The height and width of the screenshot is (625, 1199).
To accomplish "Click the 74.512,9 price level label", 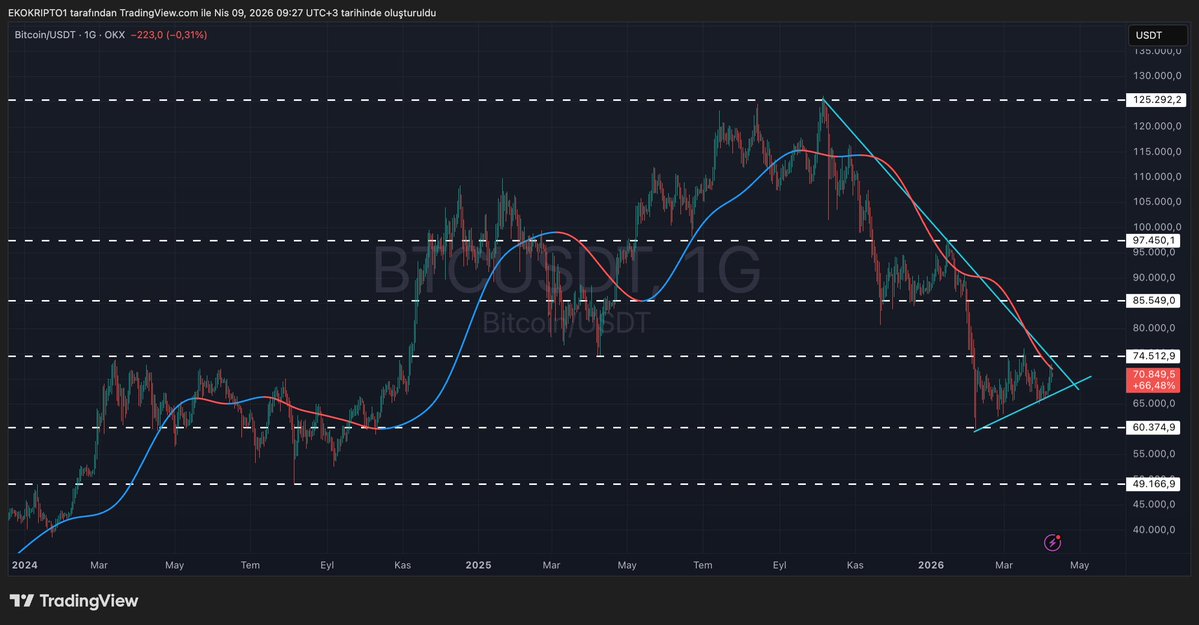I will (x=1155, y=356).
